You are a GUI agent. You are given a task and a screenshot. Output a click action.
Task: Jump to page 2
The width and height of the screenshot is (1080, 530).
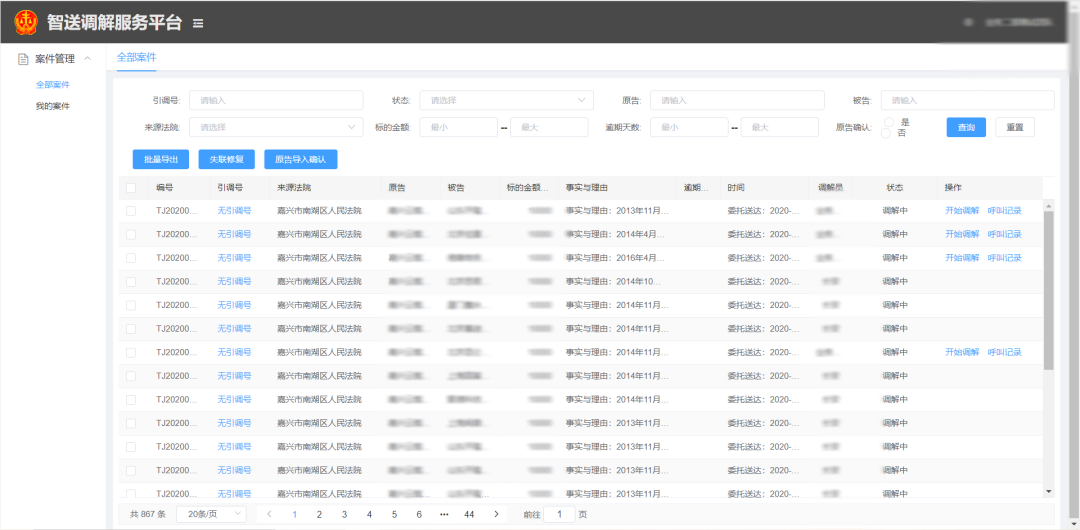(x=320, y=514)
